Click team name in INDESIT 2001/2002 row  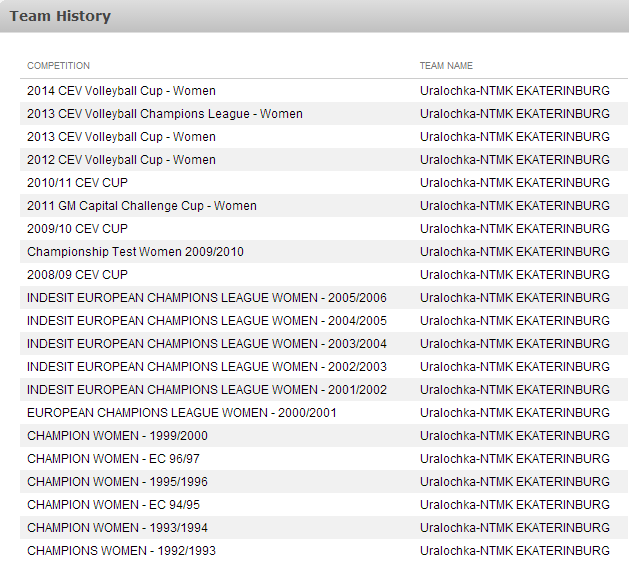[515, 390]
